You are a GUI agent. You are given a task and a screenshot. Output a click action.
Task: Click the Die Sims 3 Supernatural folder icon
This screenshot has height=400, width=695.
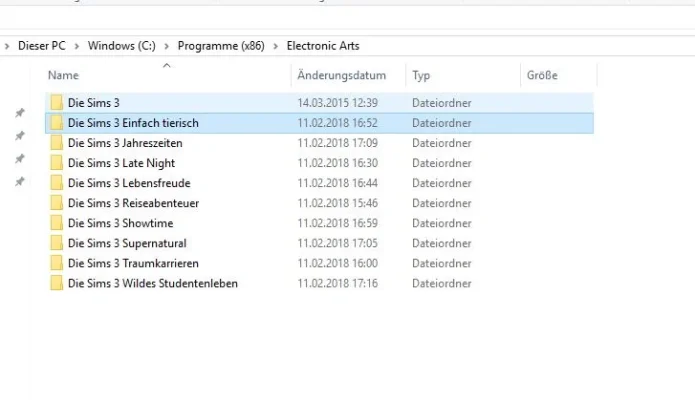coord(57,243)
